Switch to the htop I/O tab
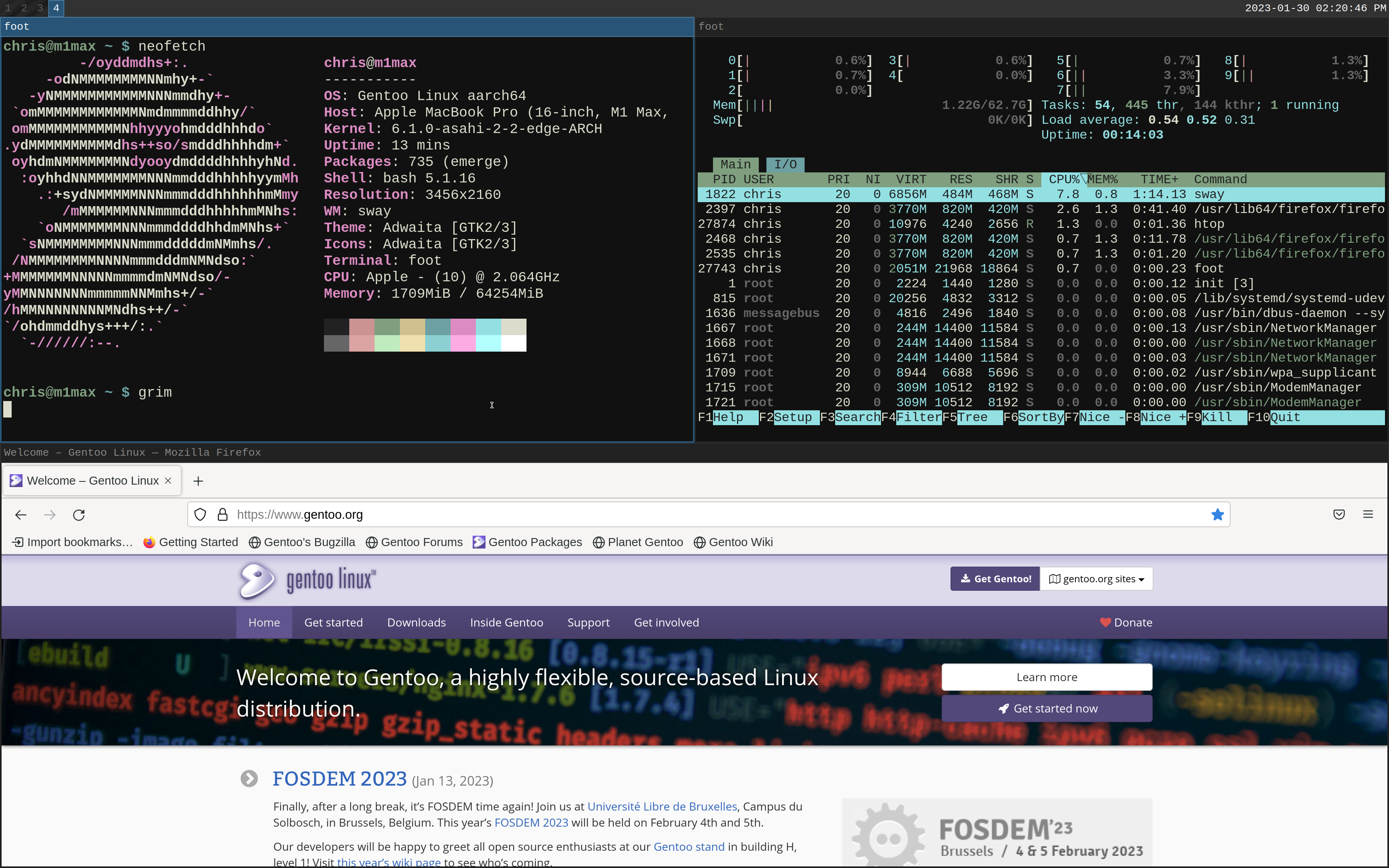 [785, 165]
